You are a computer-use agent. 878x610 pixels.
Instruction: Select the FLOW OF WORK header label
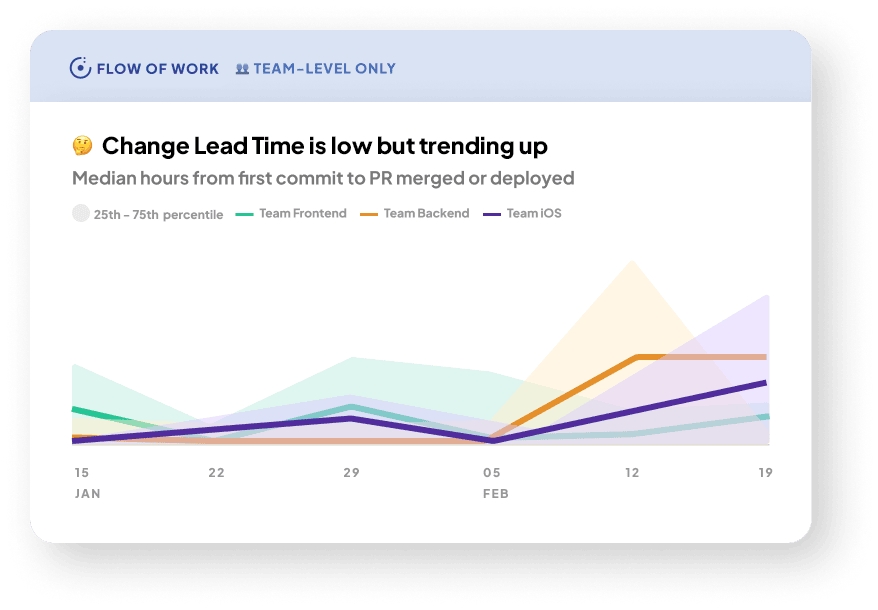[x=157, y=69]
